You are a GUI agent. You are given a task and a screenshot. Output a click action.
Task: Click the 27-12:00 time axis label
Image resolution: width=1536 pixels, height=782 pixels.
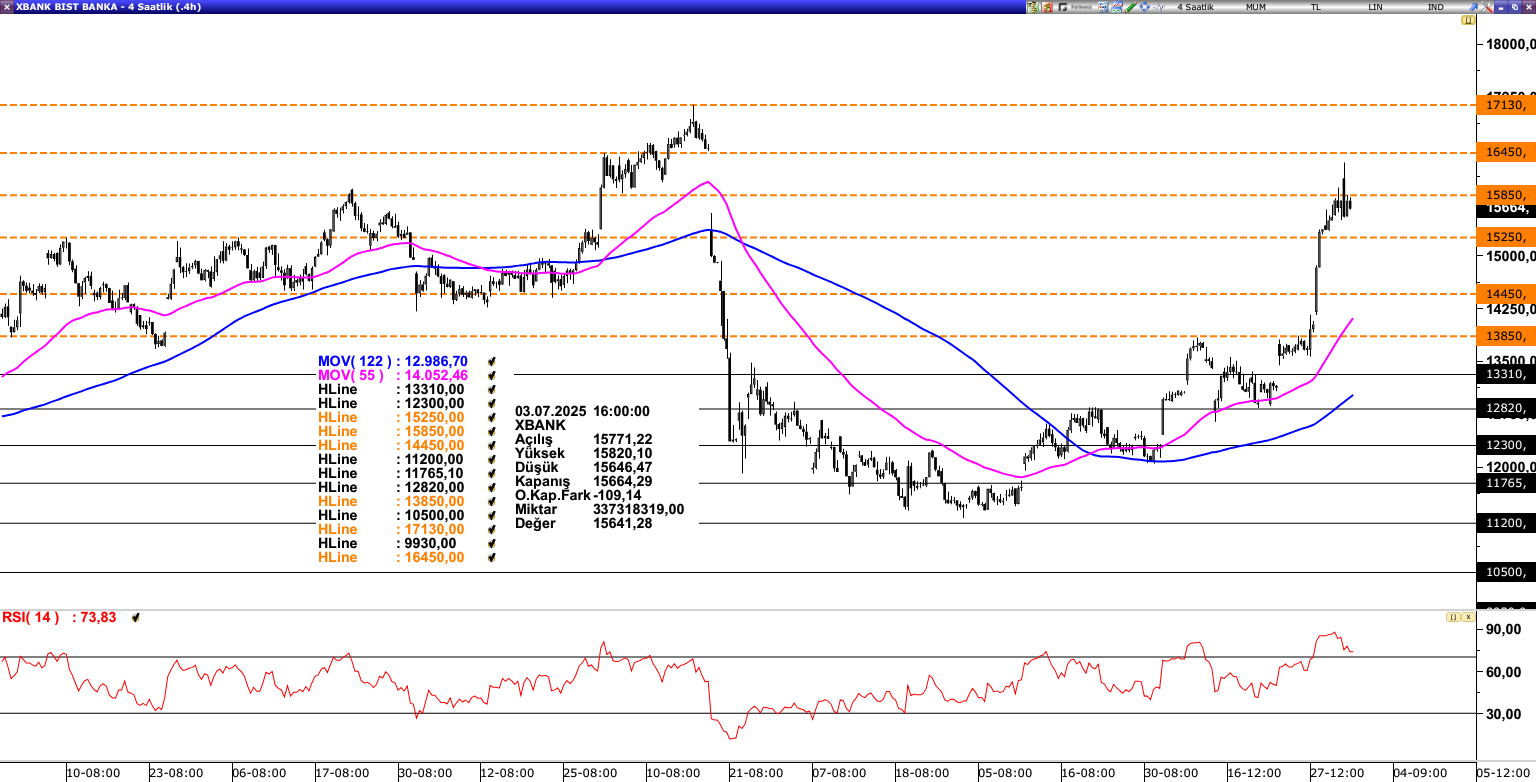(x=1336, y=773)
